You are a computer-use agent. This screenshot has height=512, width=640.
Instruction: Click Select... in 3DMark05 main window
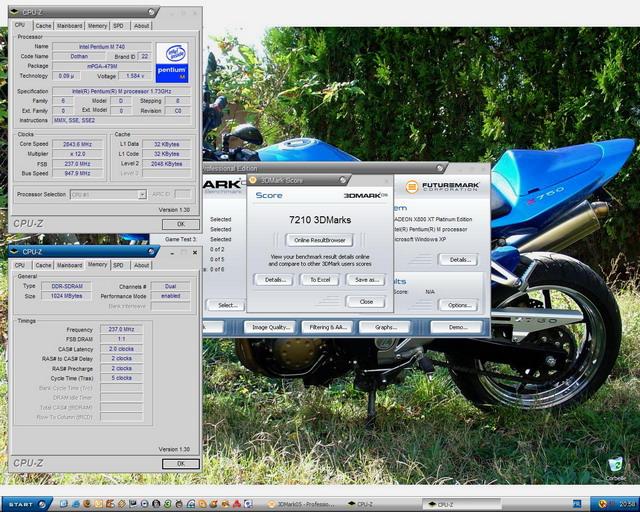(x=227, y=305)
